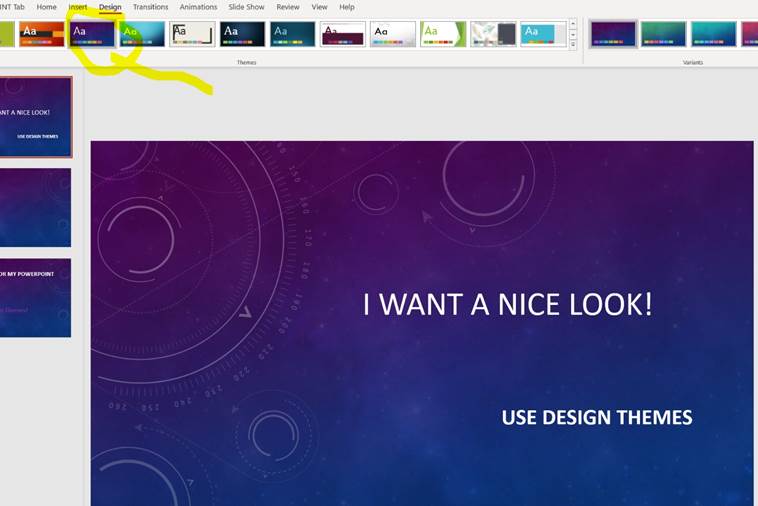758x506 pixels.
Task: Open the Transitions ribbon tab
Action: coord(151,7)
